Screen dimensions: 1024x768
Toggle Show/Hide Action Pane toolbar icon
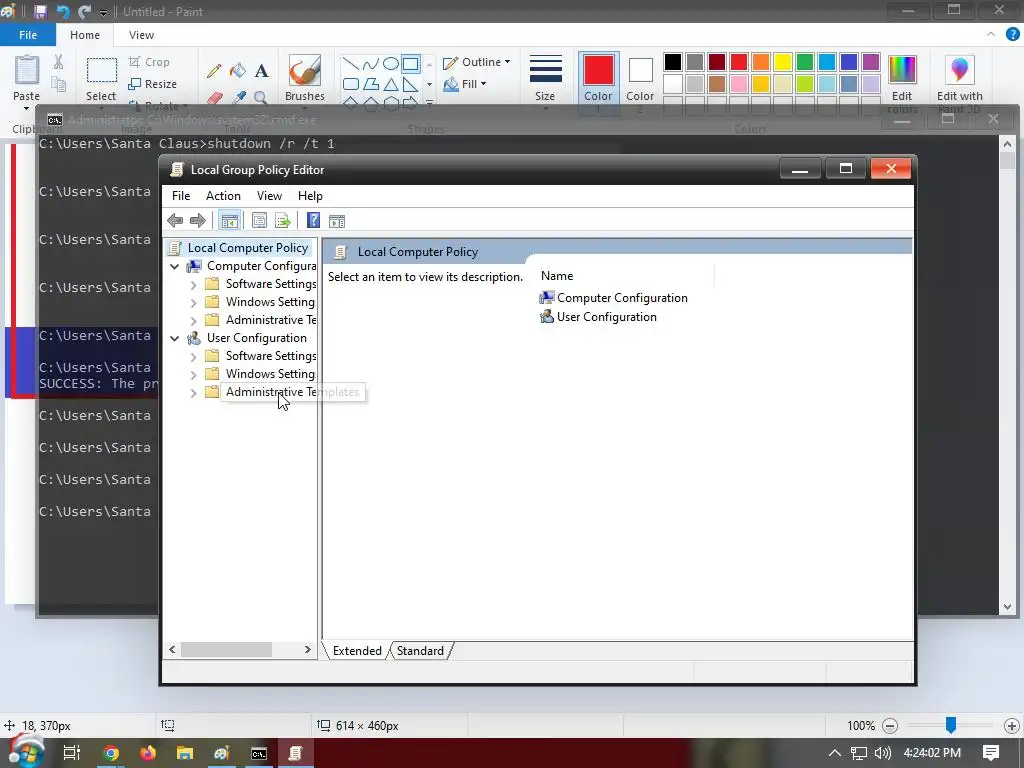click(337, 221)
